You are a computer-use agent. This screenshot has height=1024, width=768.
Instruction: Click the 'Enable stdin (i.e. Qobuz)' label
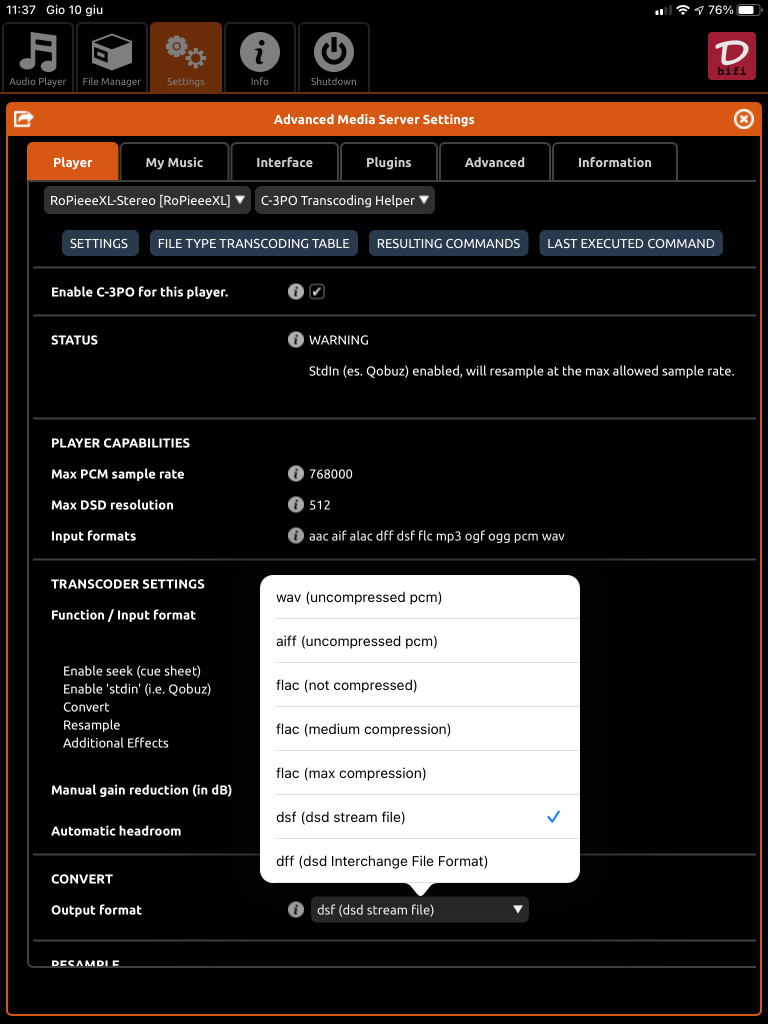pyautogui.click(x=137, y=688)
